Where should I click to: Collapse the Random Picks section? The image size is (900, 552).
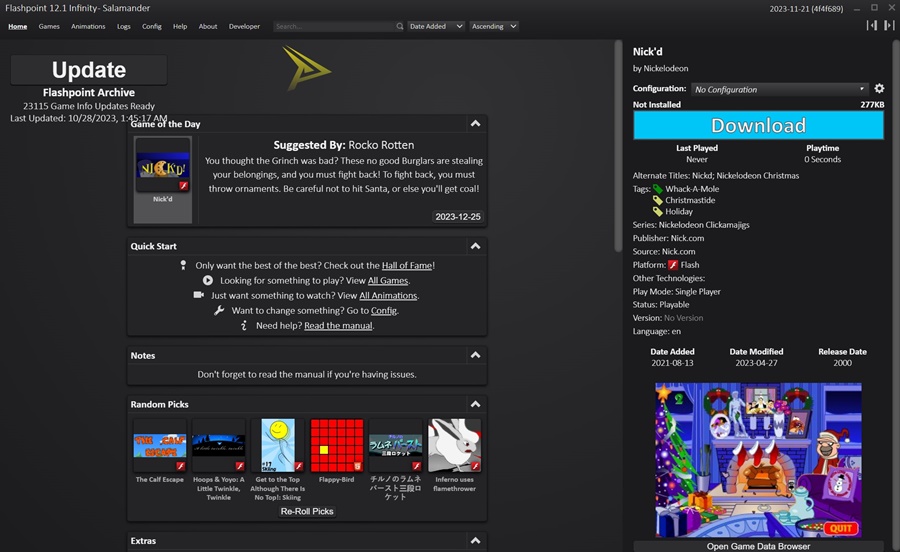click(x=475, y=405)
